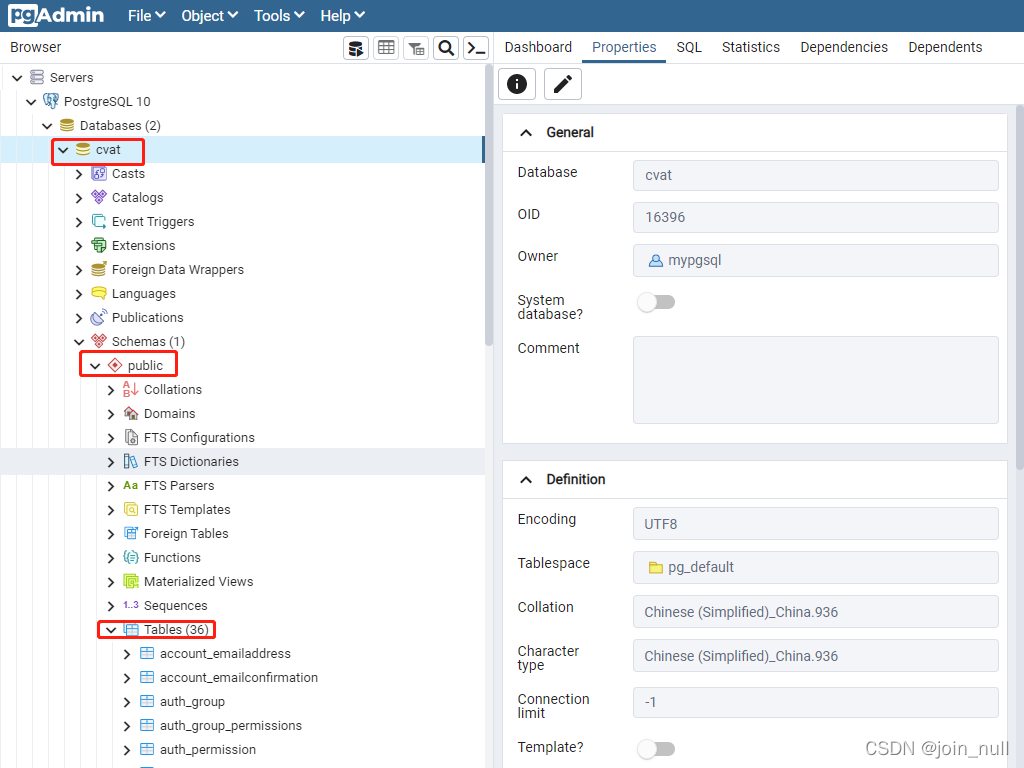This screenshot has width=1024, height=768.
Task: Click the Databases (2) stack icon
Action: [67, 125]
